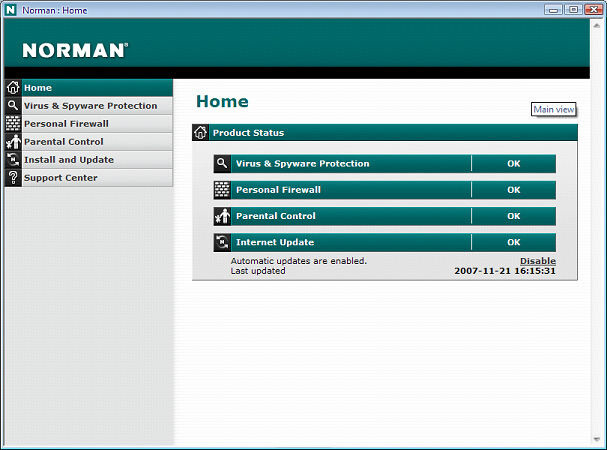Click the question mark icon beside Support Center
The image size is (607, 450).
click(x=13, y=177)
